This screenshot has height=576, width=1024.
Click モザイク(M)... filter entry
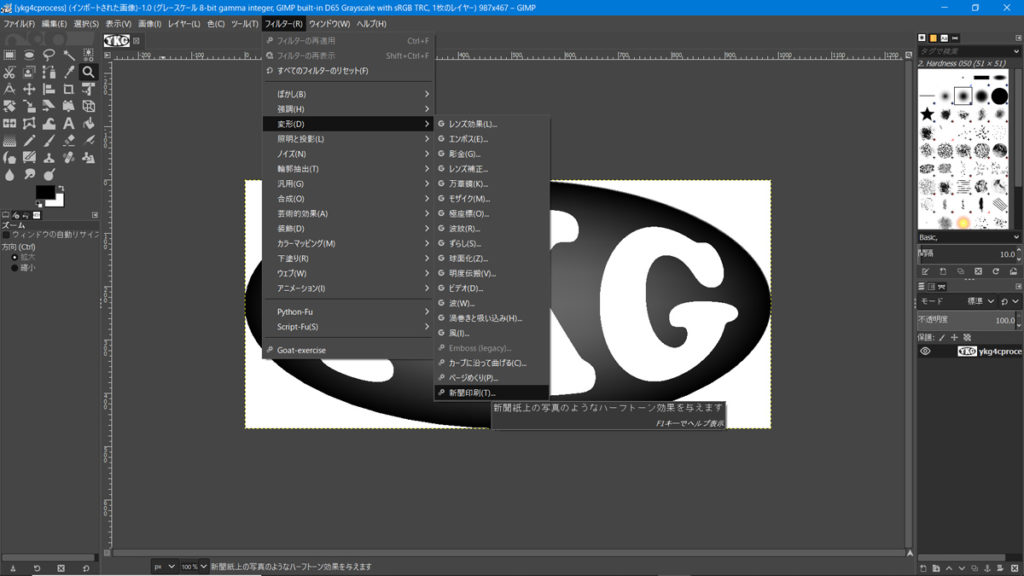(x=491, y=199)
